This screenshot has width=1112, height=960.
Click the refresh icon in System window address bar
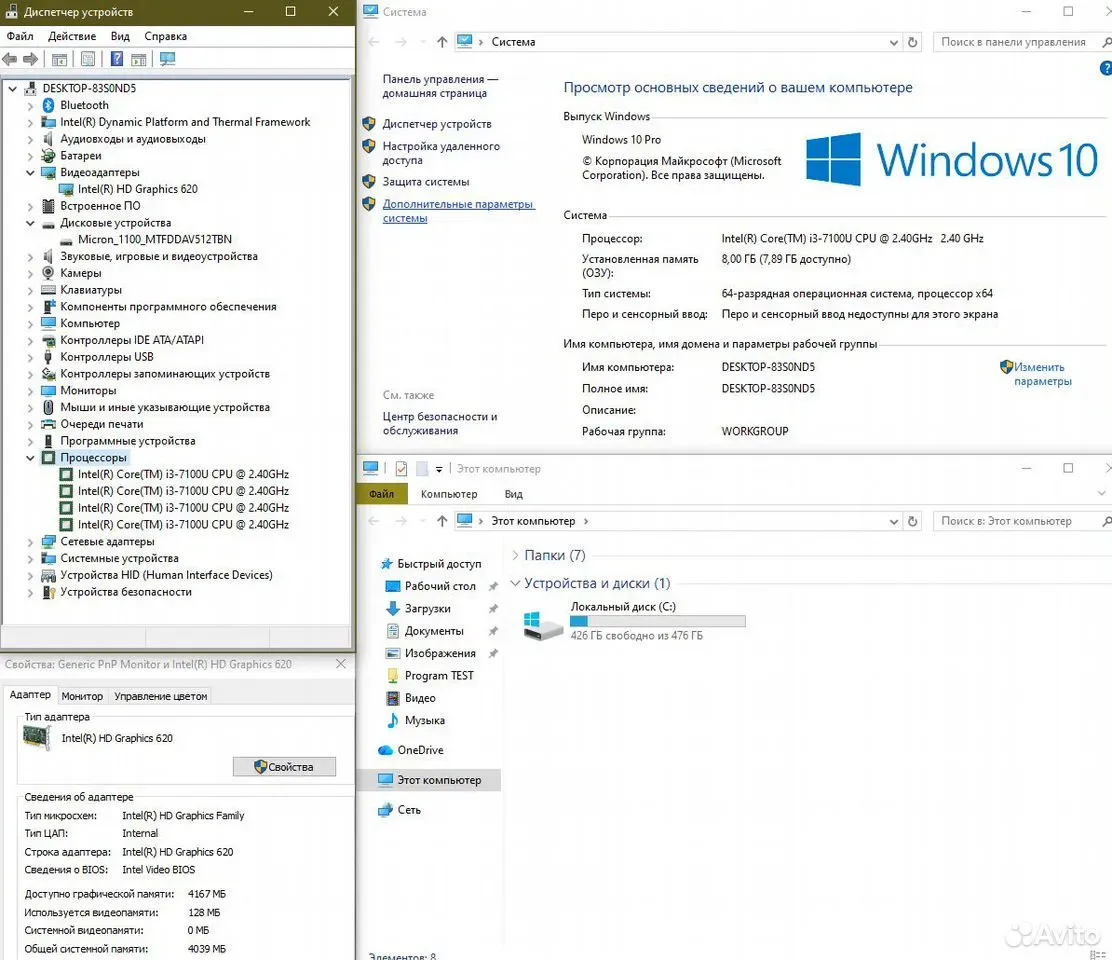913,43
